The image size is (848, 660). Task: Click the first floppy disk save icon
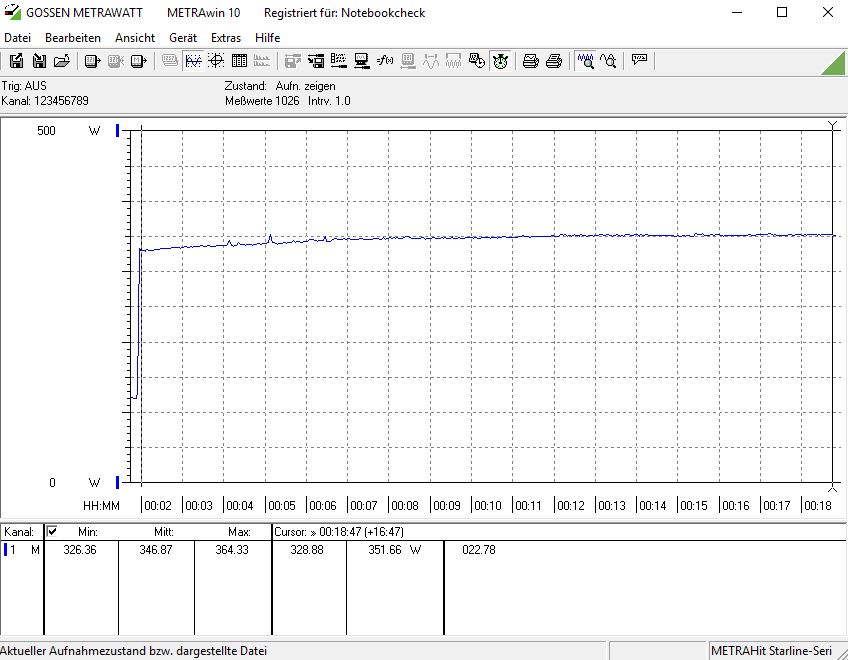[17, 61]
